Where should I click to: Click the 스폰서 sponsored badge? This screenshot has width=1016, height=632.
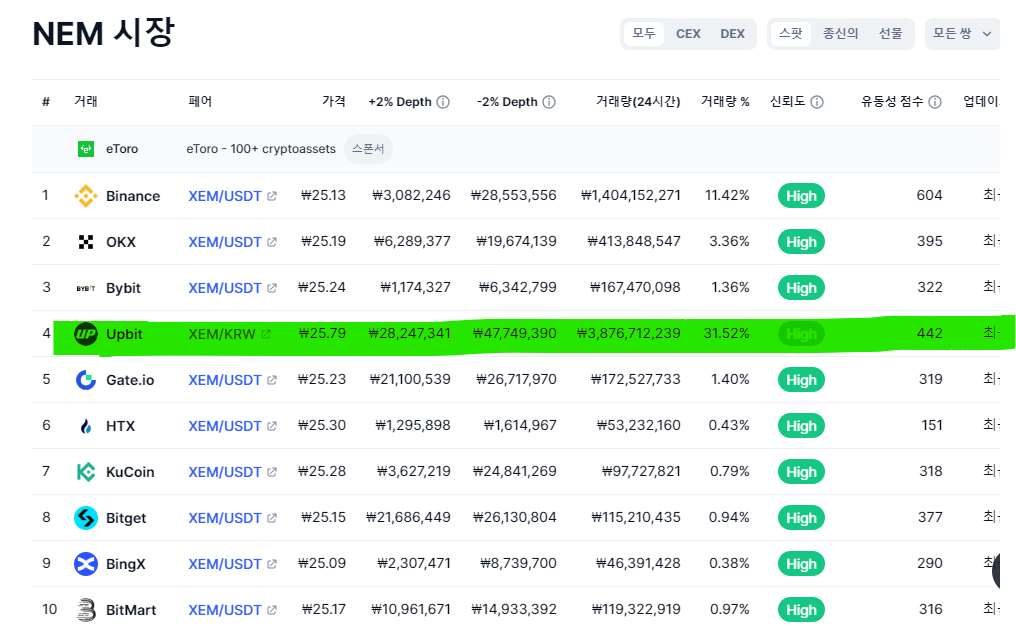368,149
